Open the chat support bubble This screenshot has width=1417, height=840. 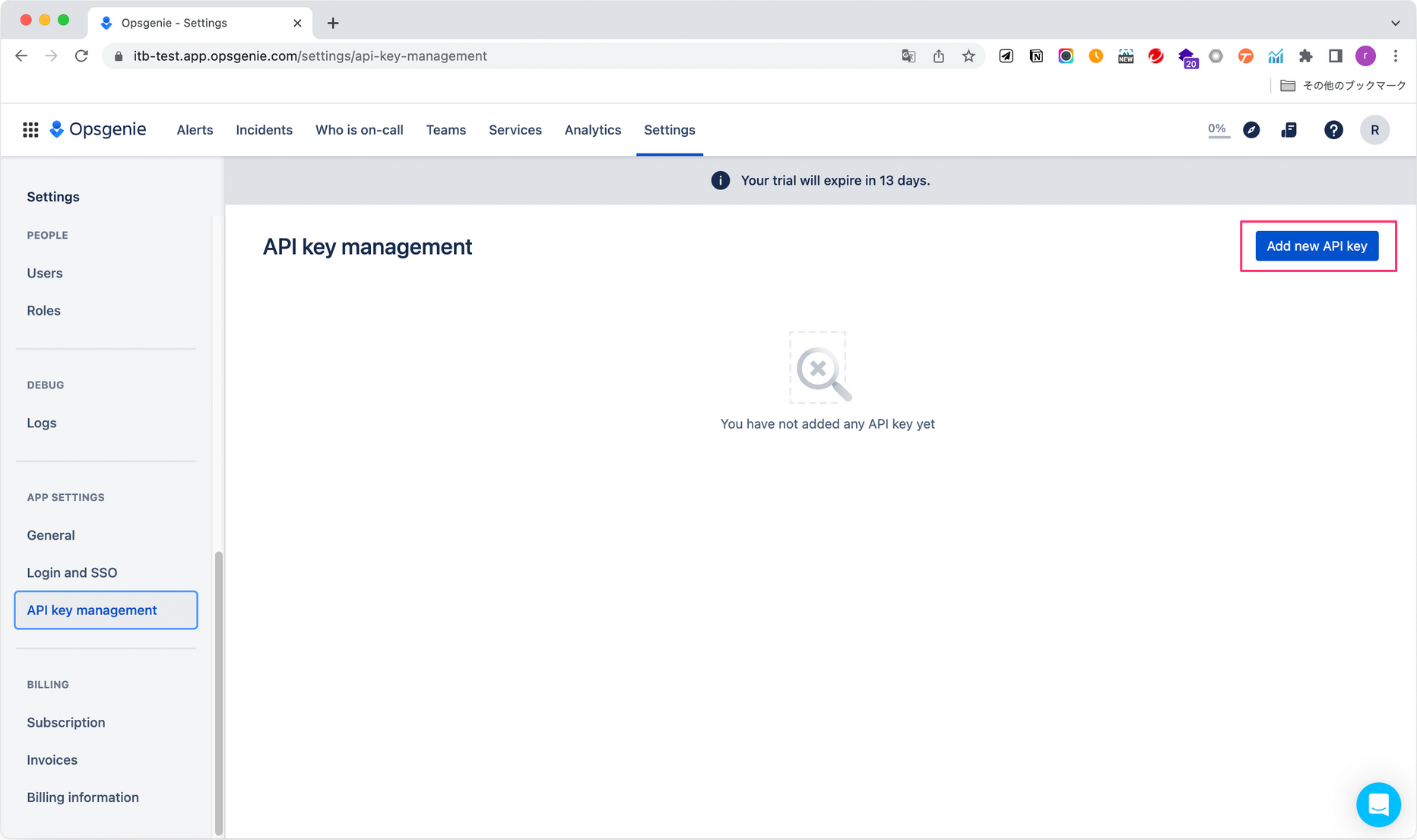point(1377,804)
